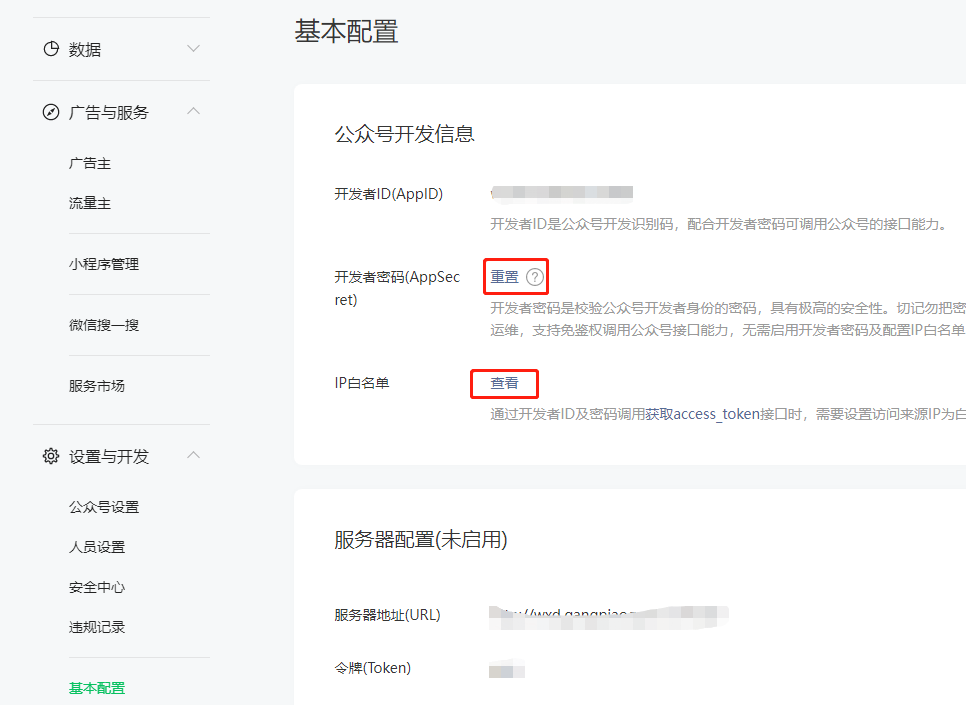Click 查看 for IP白名单

505,383
